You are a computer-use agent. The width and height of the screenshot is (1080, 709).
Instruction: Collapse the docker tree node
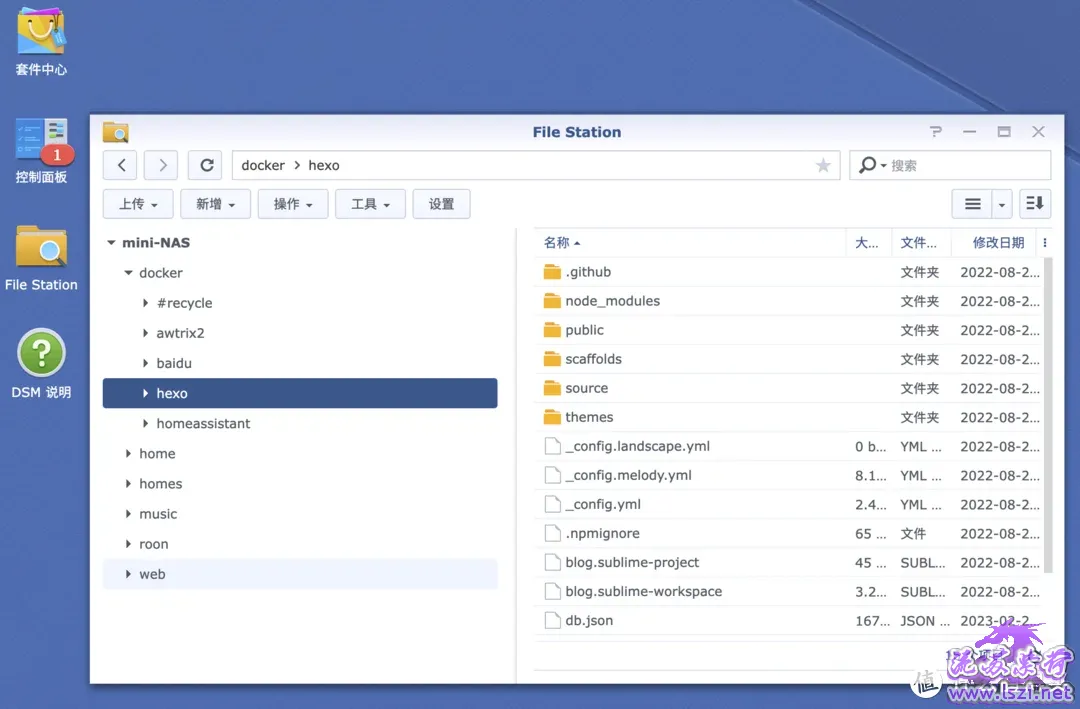click(x=128, y=273)
